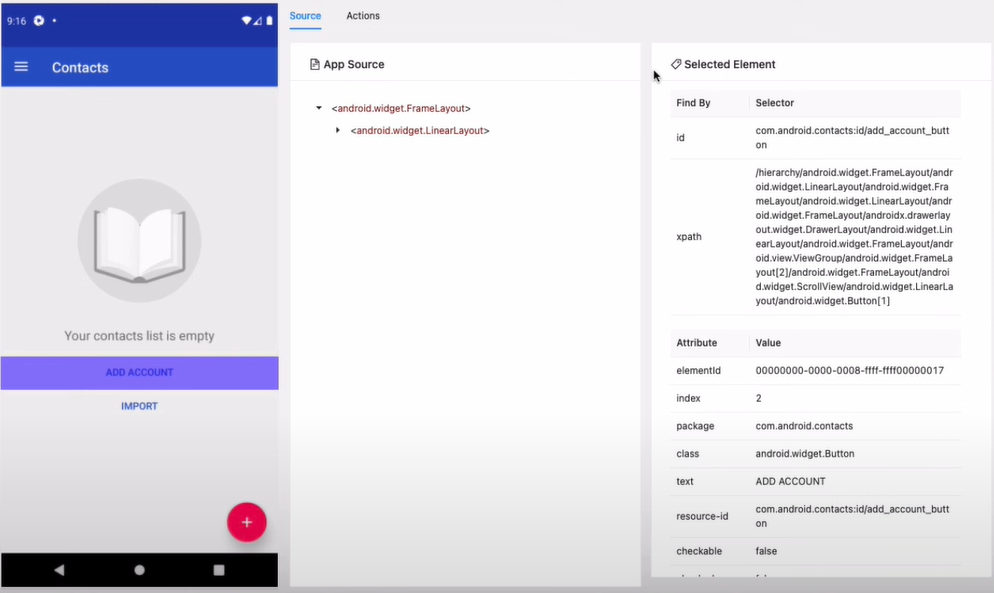
Task: Click 'Your contacts list is empty' text
Action: [139, 336]
